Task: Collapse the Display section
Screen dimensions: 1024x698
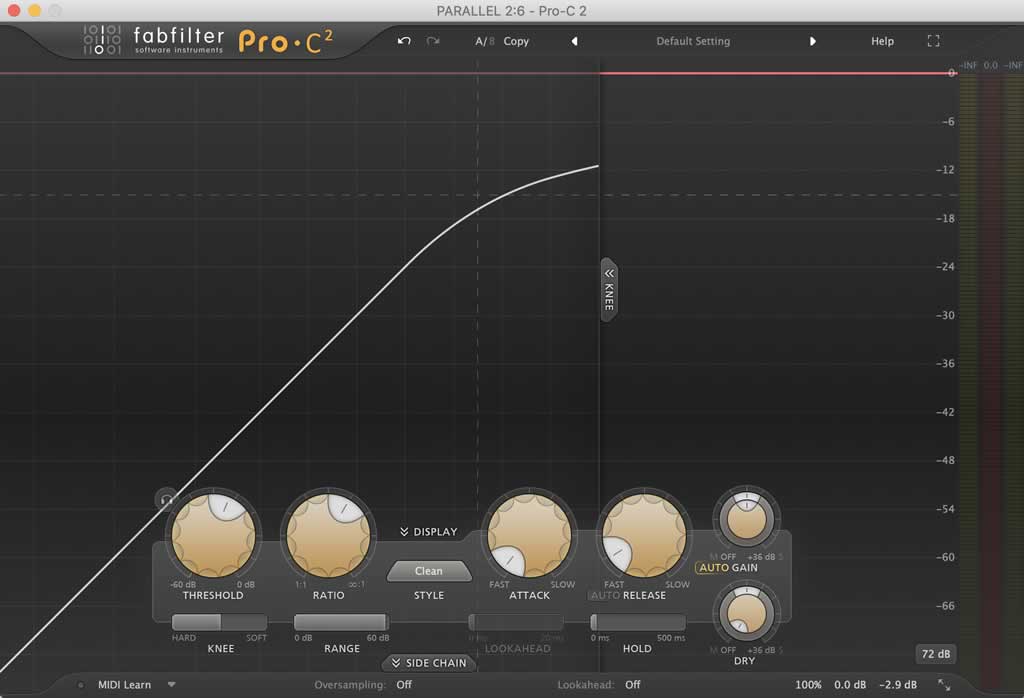Action: tap(428, 532)
